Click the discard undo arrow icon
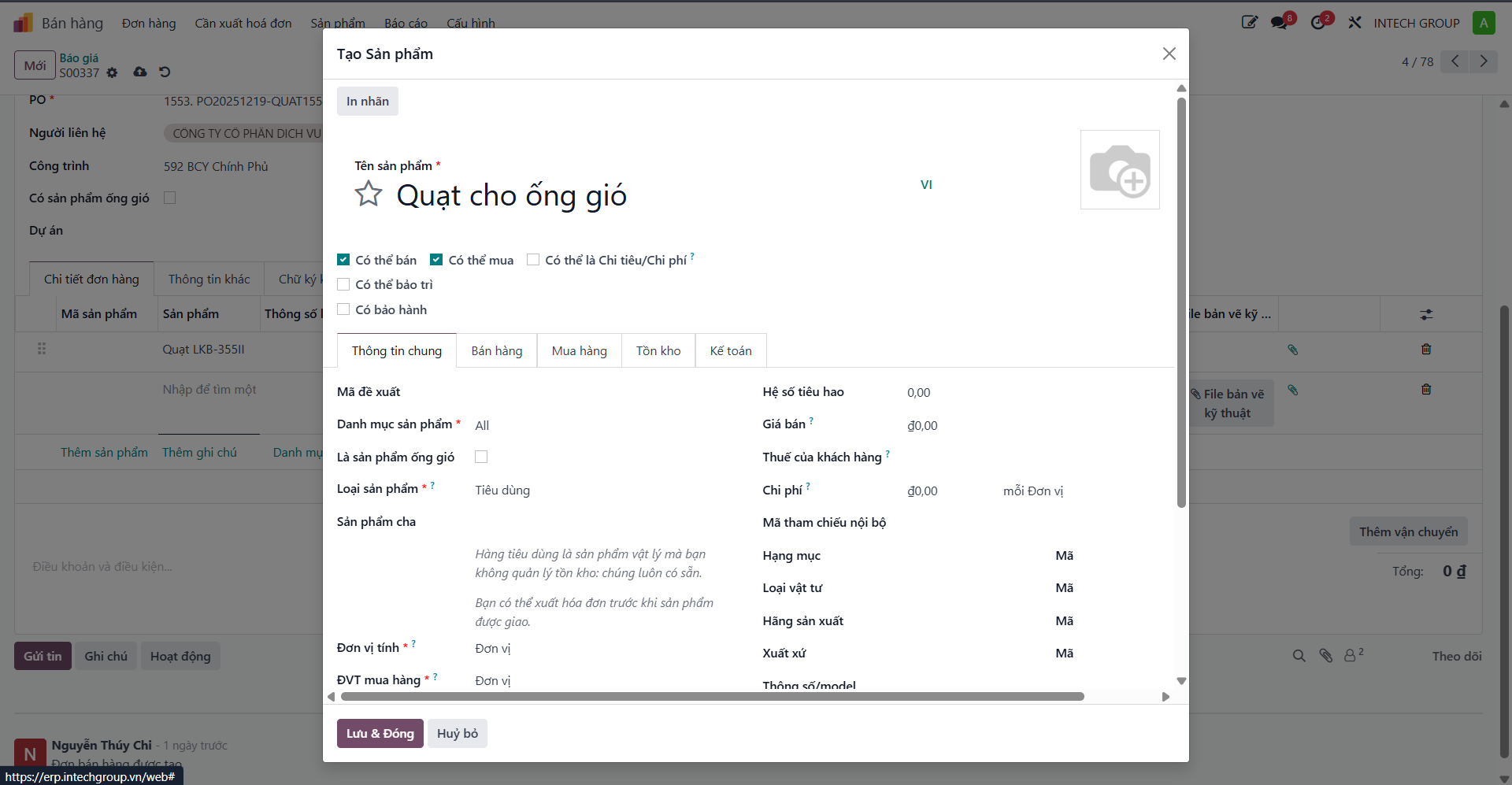This screenshot has height=785, width=1512. [165, 72]
